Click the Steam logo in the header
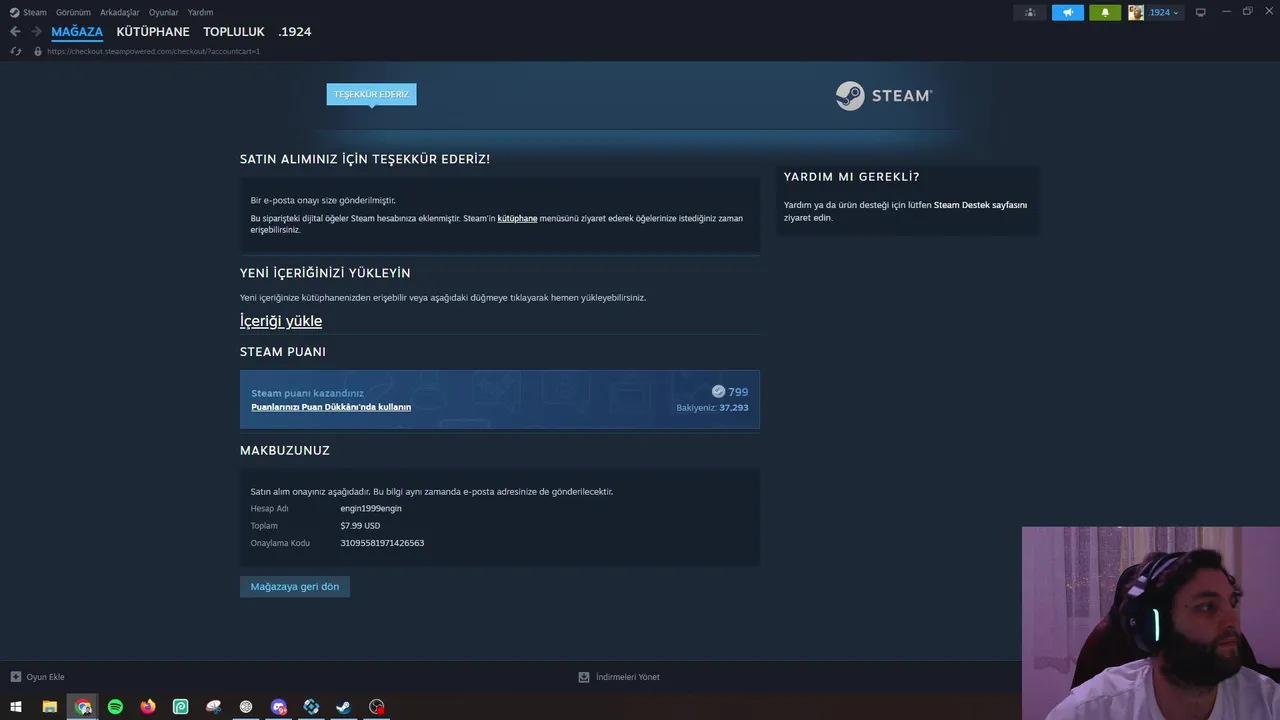The height and width of the screenshot is (720, 1280). [884, 96]
